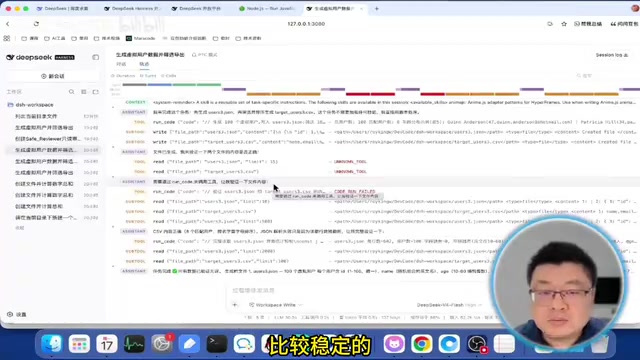The image size is (640, 360).
Task: Open the pink cat app in Dock
Action: (394, 344)
